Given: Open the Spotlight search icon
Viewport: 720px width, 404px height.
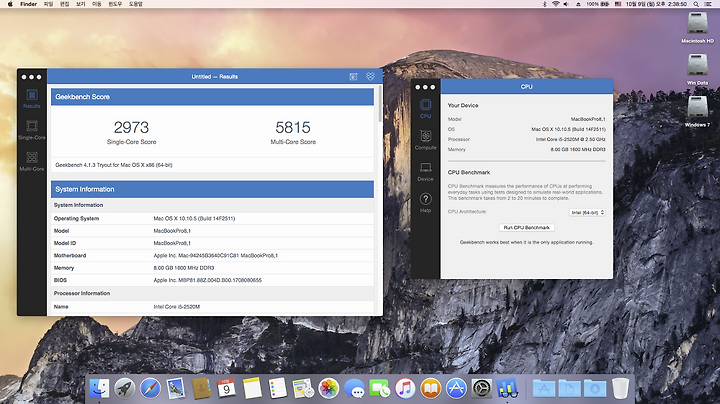Looking at the screenshot, I should pos(696,4).
